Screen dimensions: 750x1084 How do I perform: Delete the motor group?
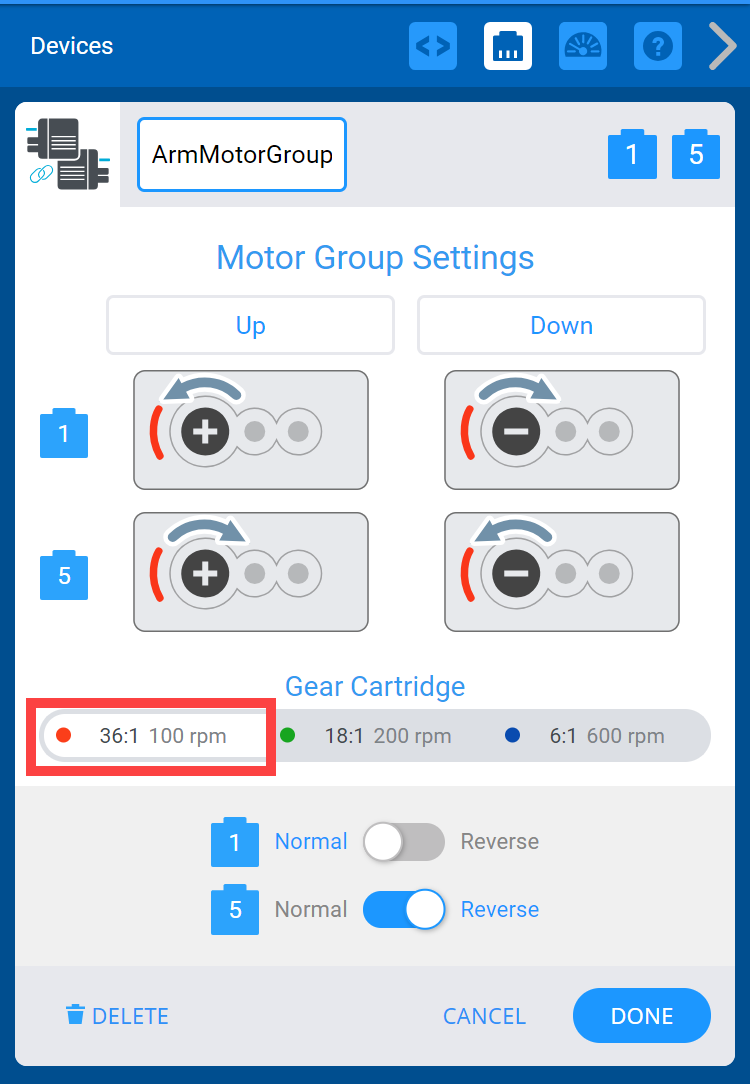tap(117, 1016)
